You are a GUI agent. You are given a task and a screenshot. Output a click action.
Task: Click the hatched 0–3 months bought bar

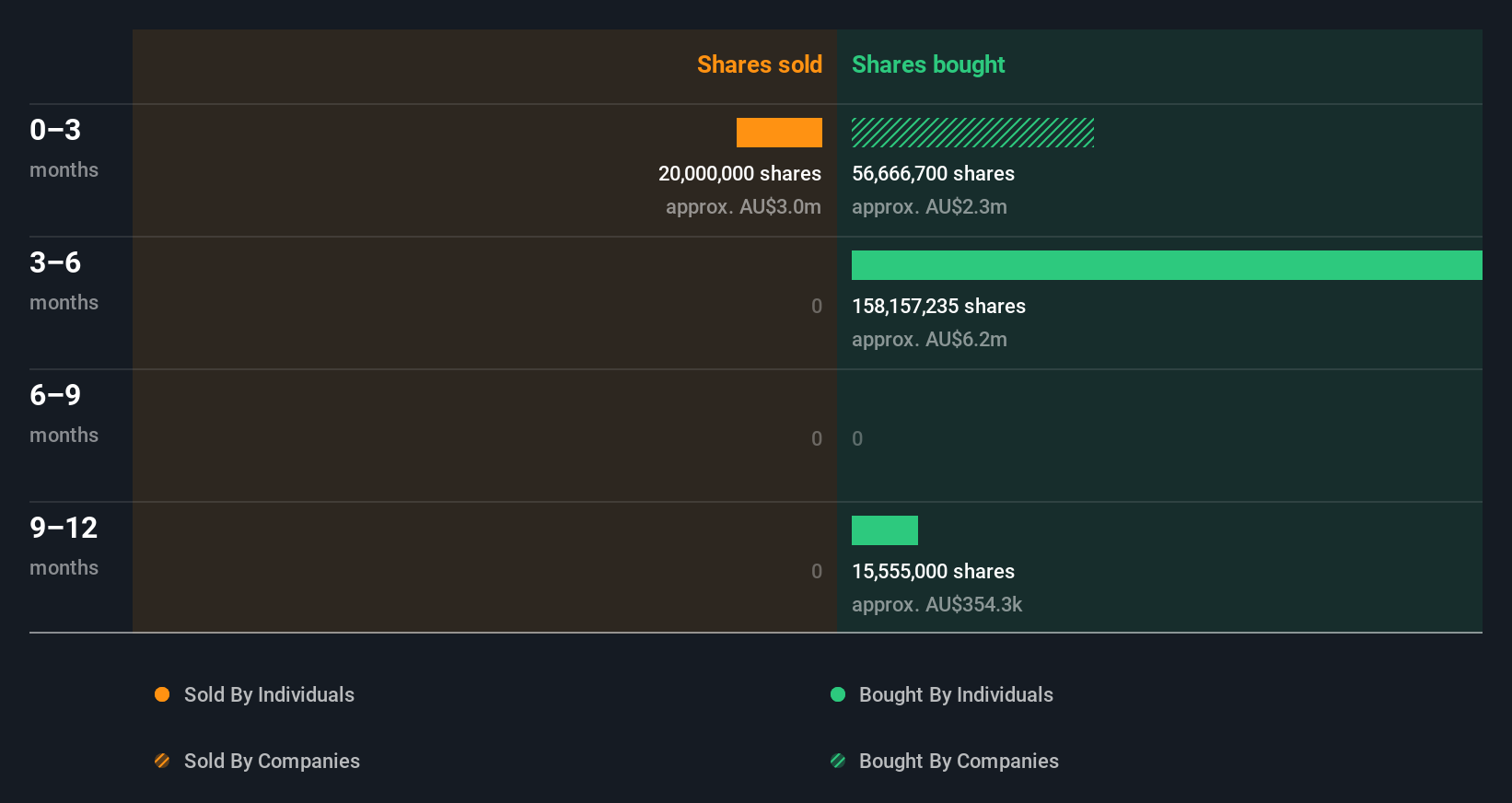(972, 133)
